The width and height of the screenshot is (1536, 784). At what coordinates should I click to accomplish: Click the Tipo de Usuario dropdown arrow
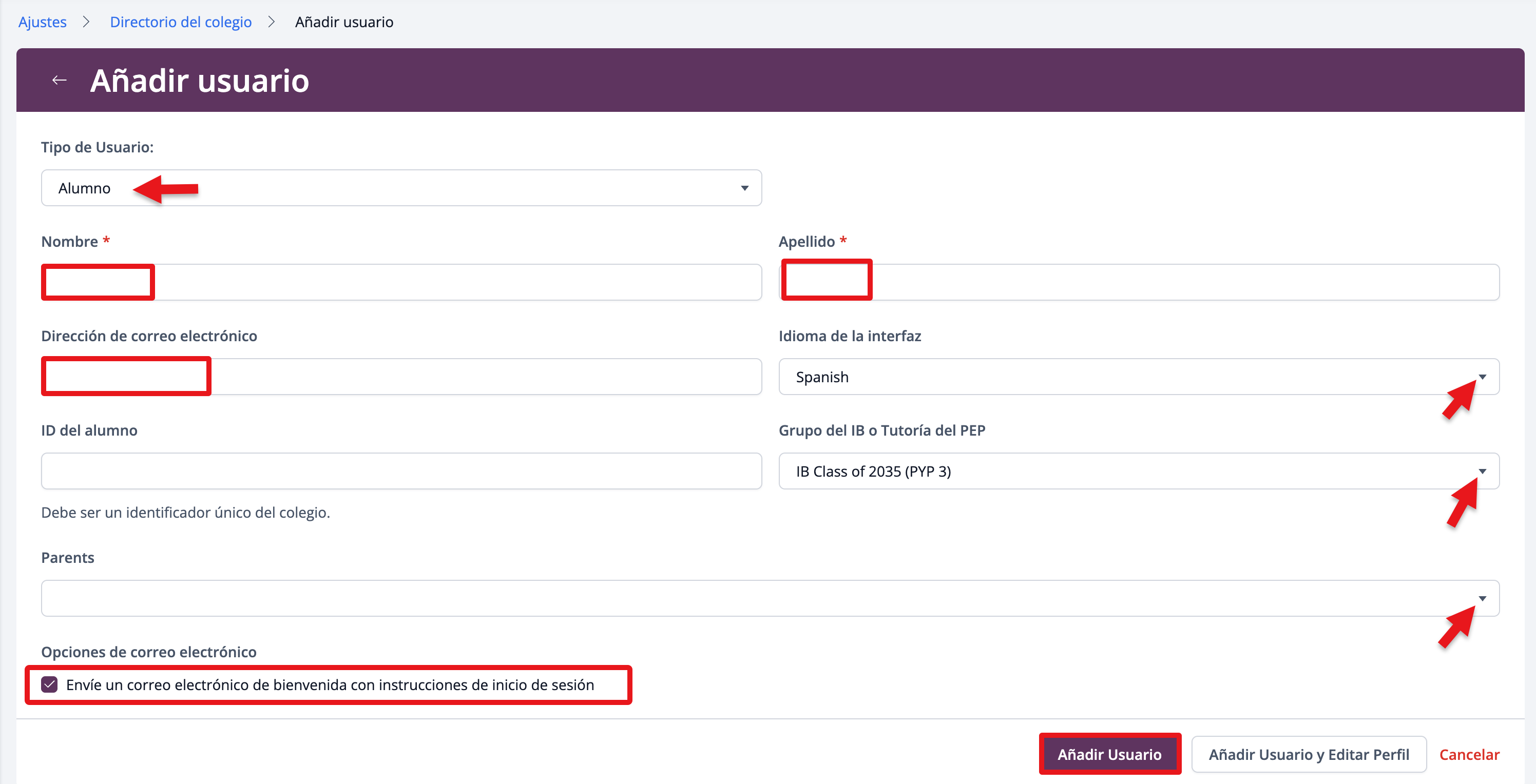pyautogui.click(x=744, y=188)
